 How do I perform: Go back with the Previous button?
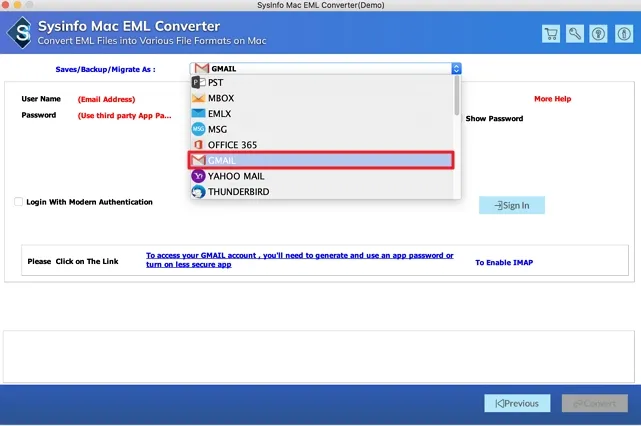[x=517, y=404]
